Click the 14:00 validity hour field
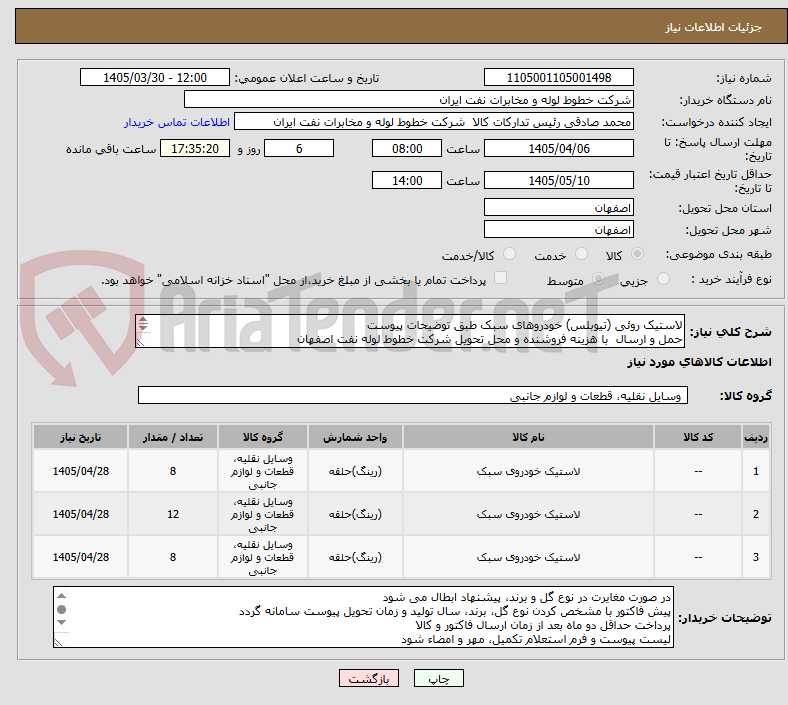The width and height of the screenshot is (788, 705). coord(407,180)
